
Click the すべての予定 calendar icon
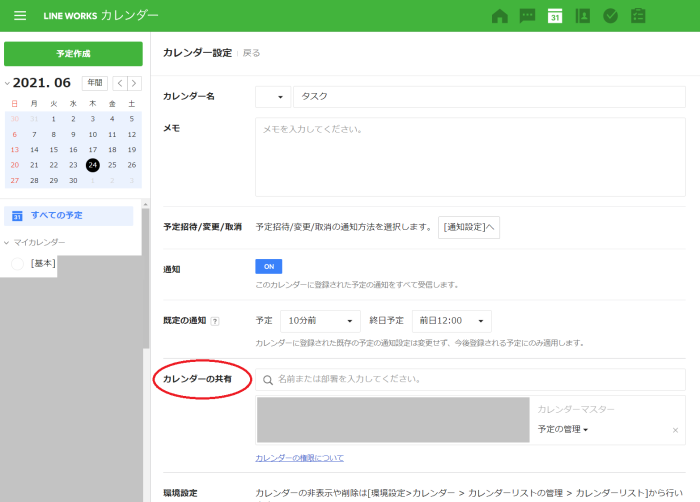coord(17,216)
